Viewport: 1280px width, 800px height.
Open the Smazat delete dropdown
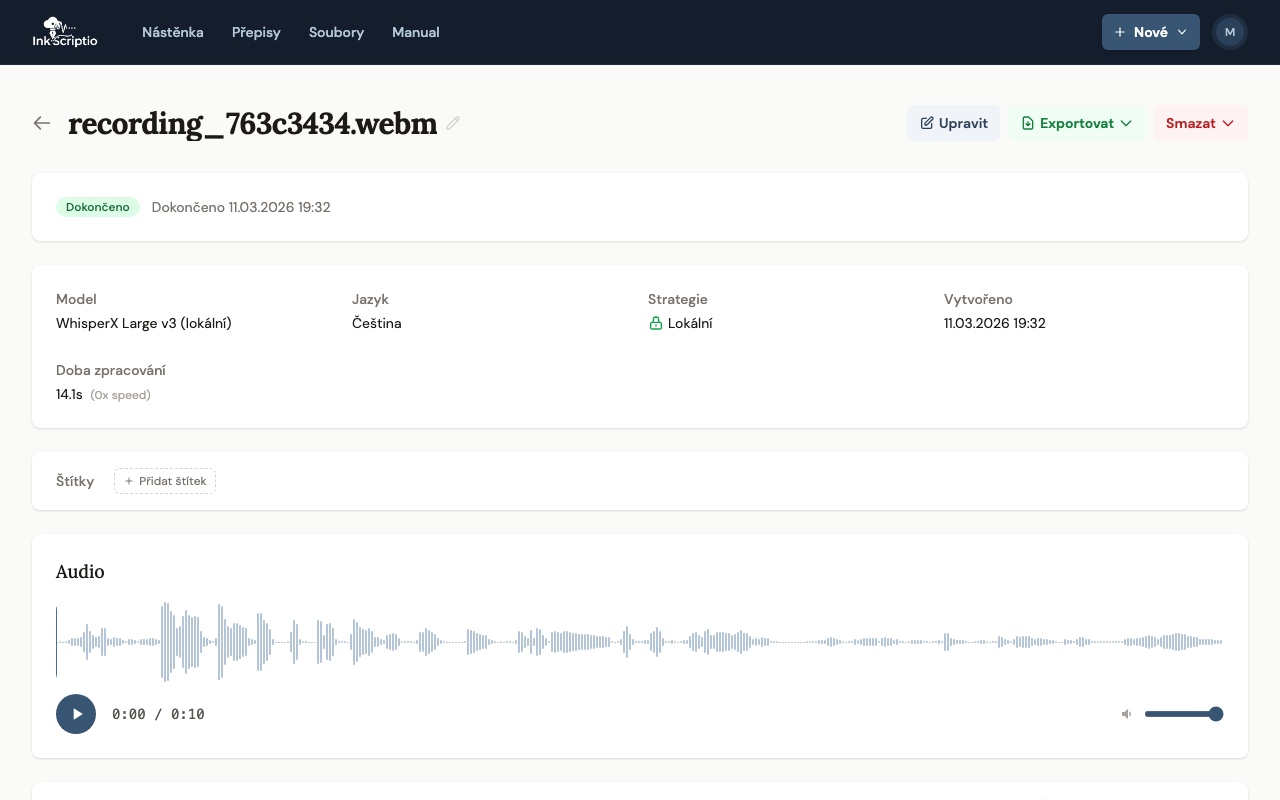(1200, 123)
